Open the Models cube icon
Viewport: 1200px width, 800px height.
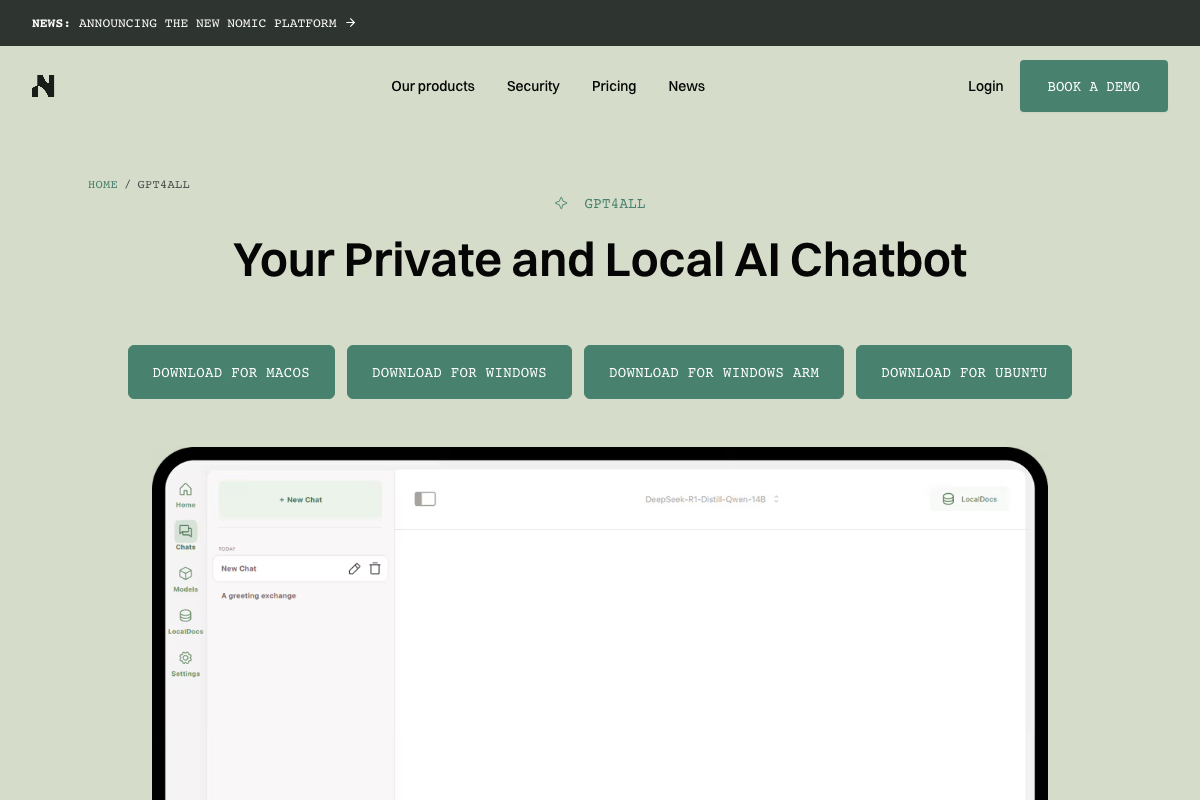tap(185, 574)
